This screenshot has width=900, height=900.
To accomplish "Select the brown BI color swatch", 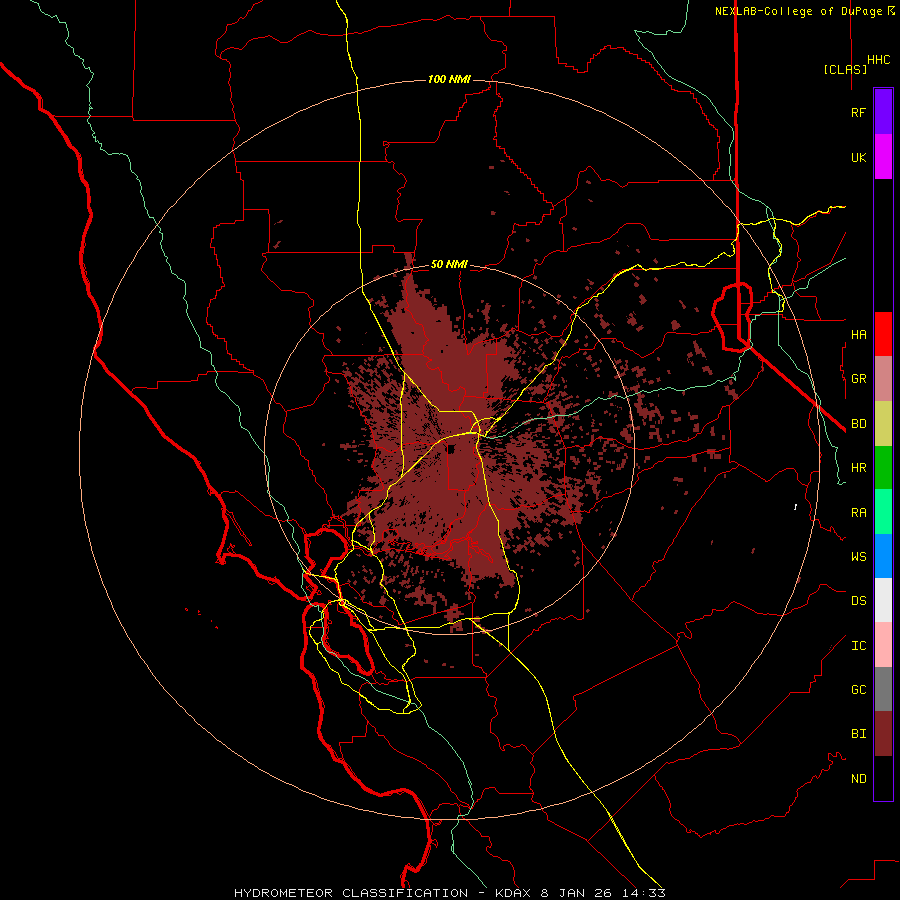I will click(883, 734).
